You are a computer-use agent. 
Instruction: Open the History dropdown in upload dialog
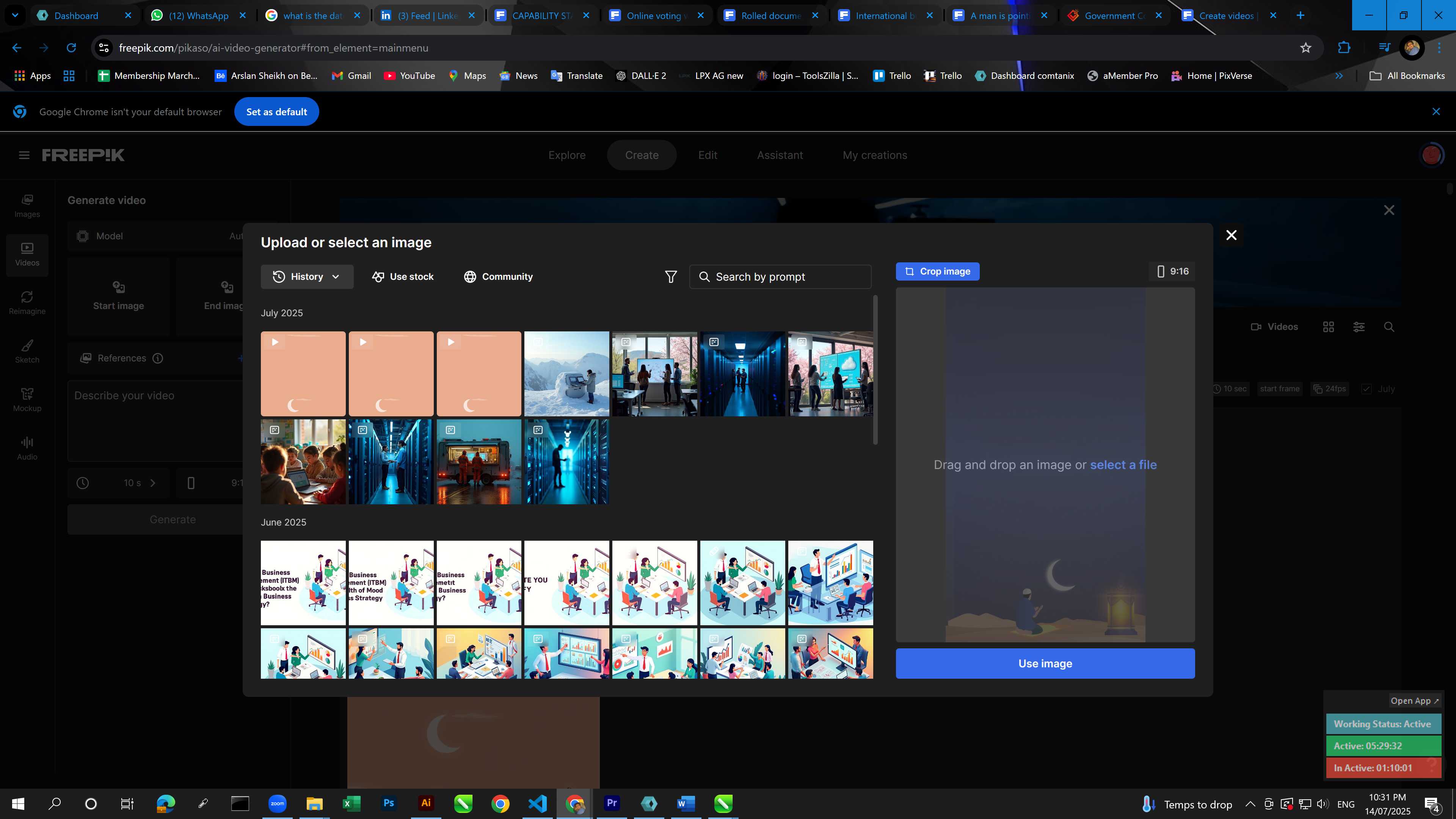coord(307,276)
